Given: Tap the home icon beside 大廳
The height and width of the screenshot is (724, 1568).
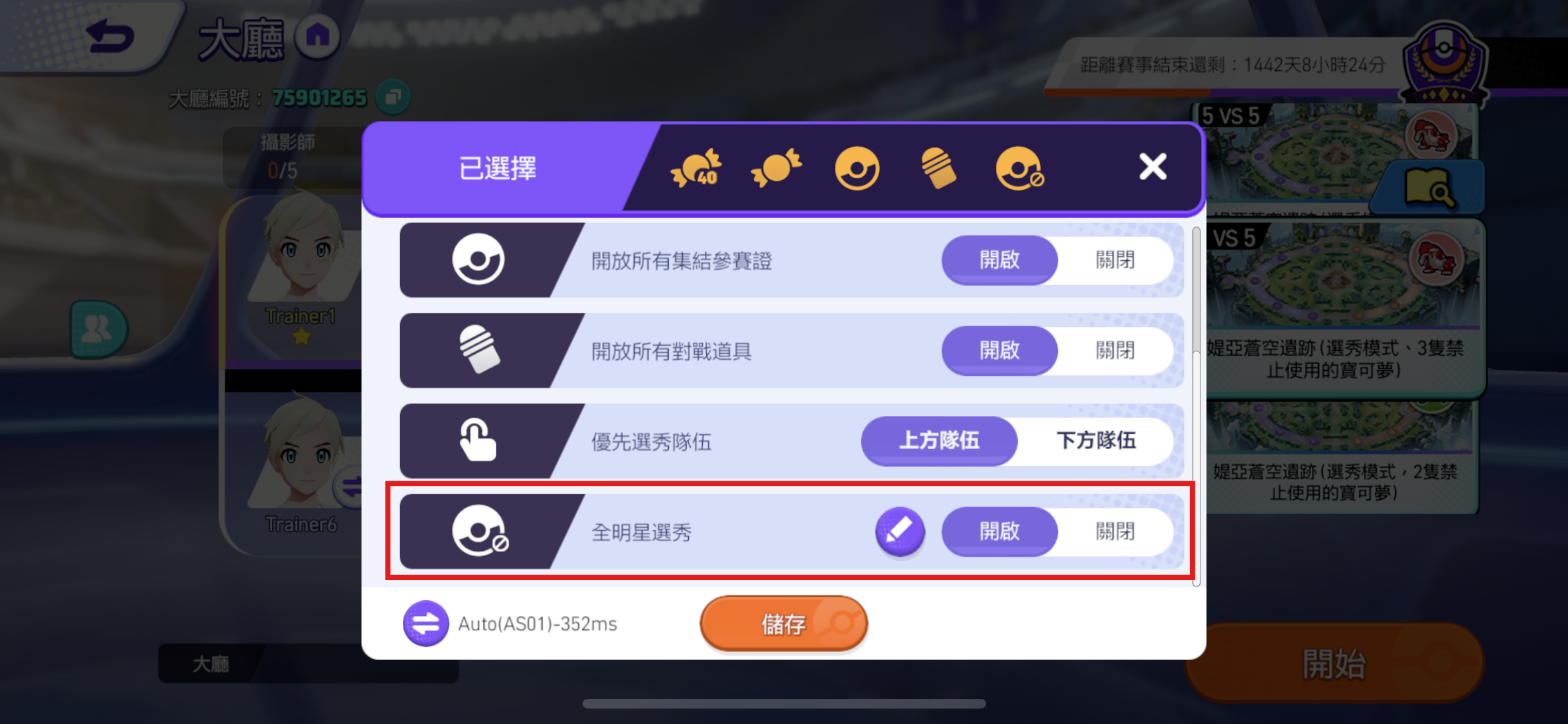Looking at the screenshot, I should point(317,36).
